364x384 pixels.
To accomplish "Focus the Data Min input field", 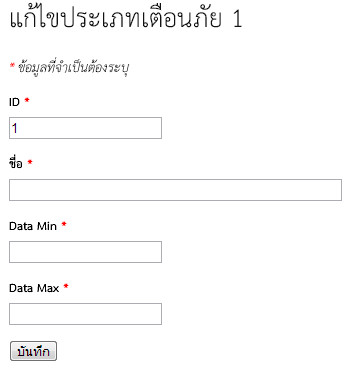I will click(x=85, y=252).
